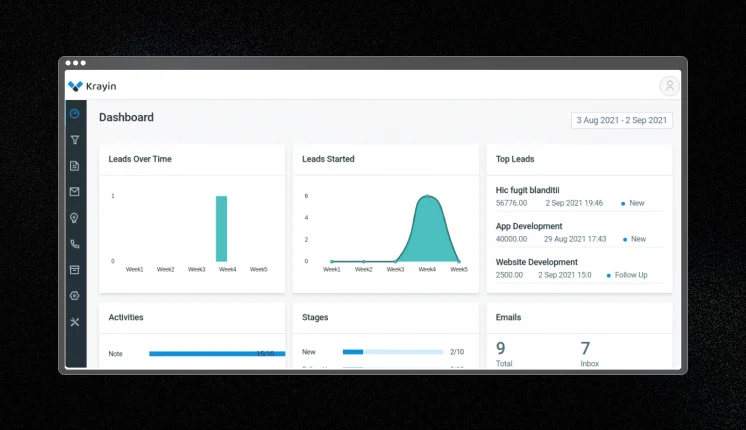This screenshot has width=746, height=430.
Task: Open the Dashboard icon in sidebar
Action: 74,113
